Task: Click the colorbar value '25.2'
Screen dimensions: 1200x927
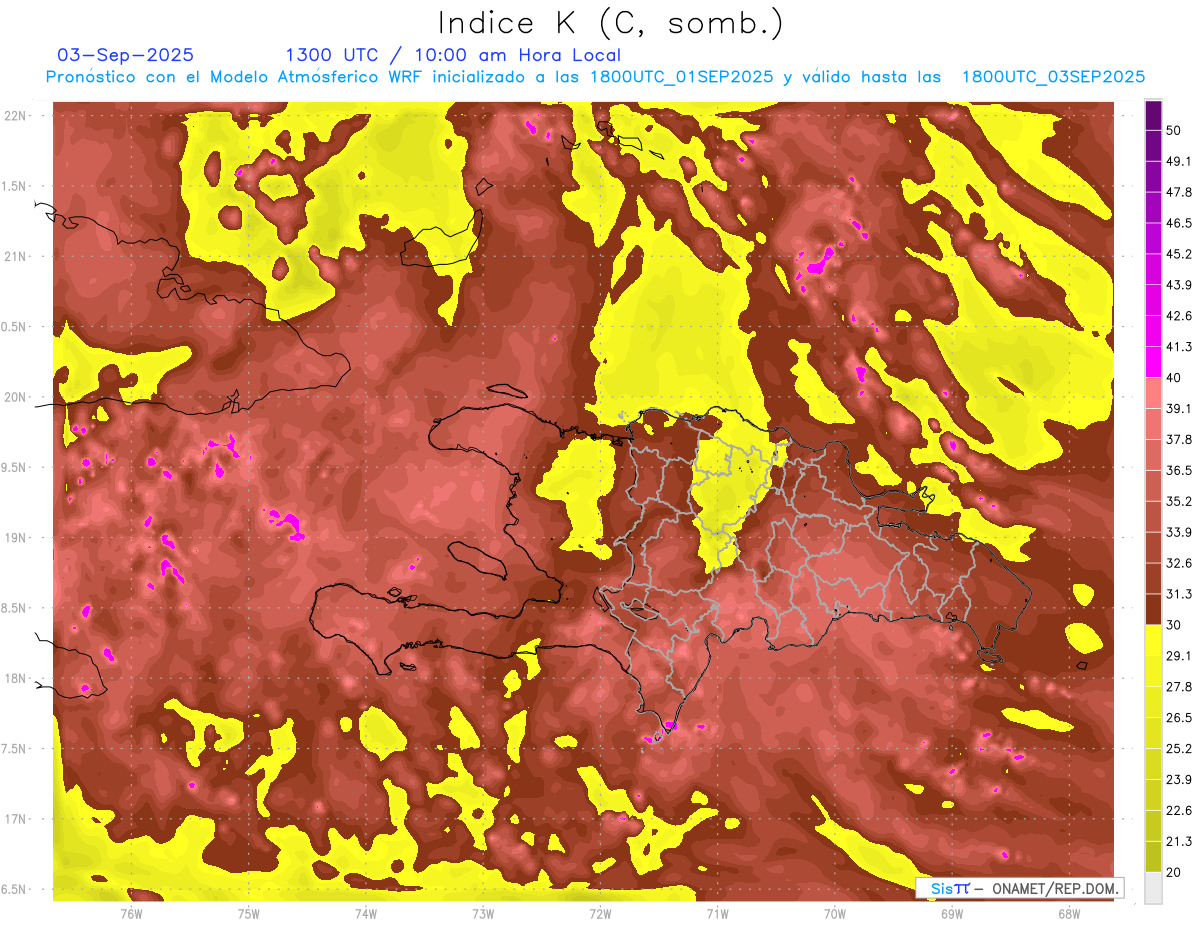Action: click(1178, 748)
